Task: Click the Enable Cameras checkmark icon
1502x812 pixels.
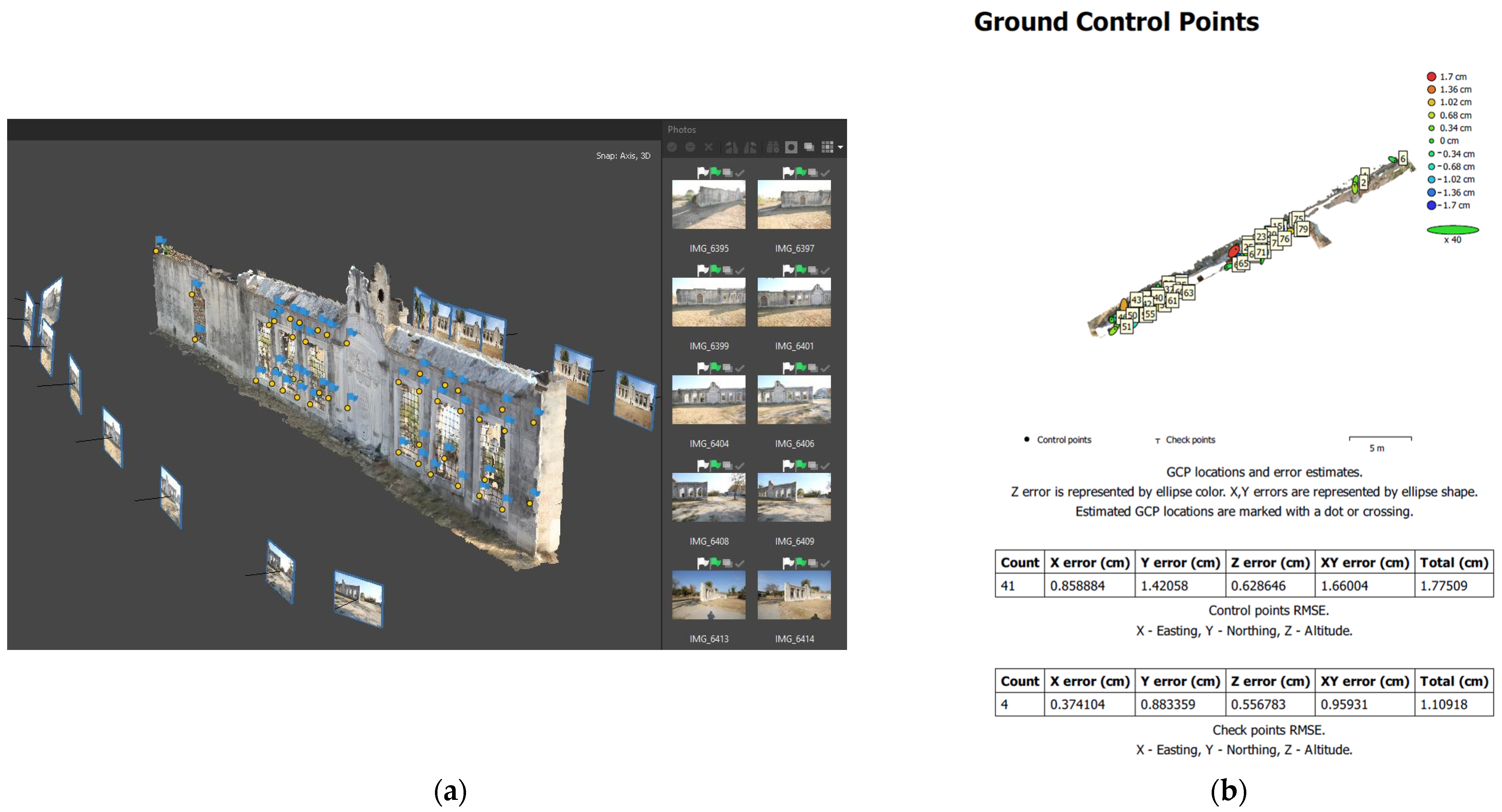Action: click(672, 147)
